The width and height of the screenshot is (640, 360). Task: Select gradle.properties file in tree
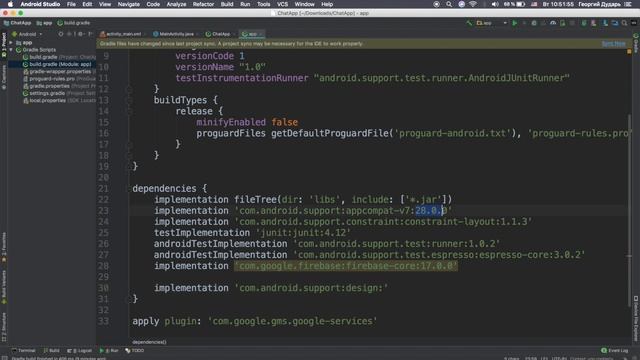point(59,86)
